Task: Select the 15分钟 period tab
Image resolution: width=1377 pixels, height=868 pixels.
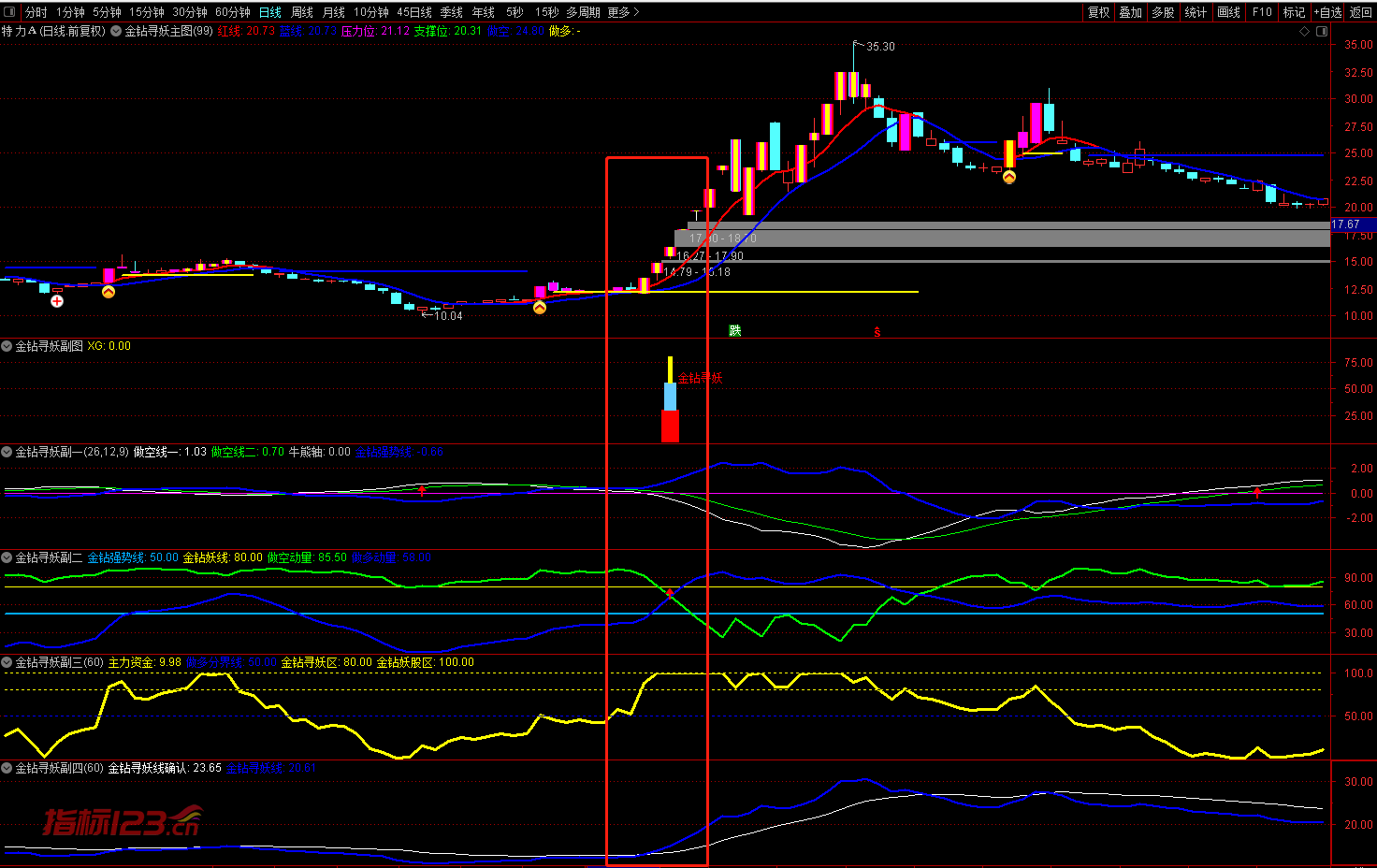Action: (x=147, y=12)
